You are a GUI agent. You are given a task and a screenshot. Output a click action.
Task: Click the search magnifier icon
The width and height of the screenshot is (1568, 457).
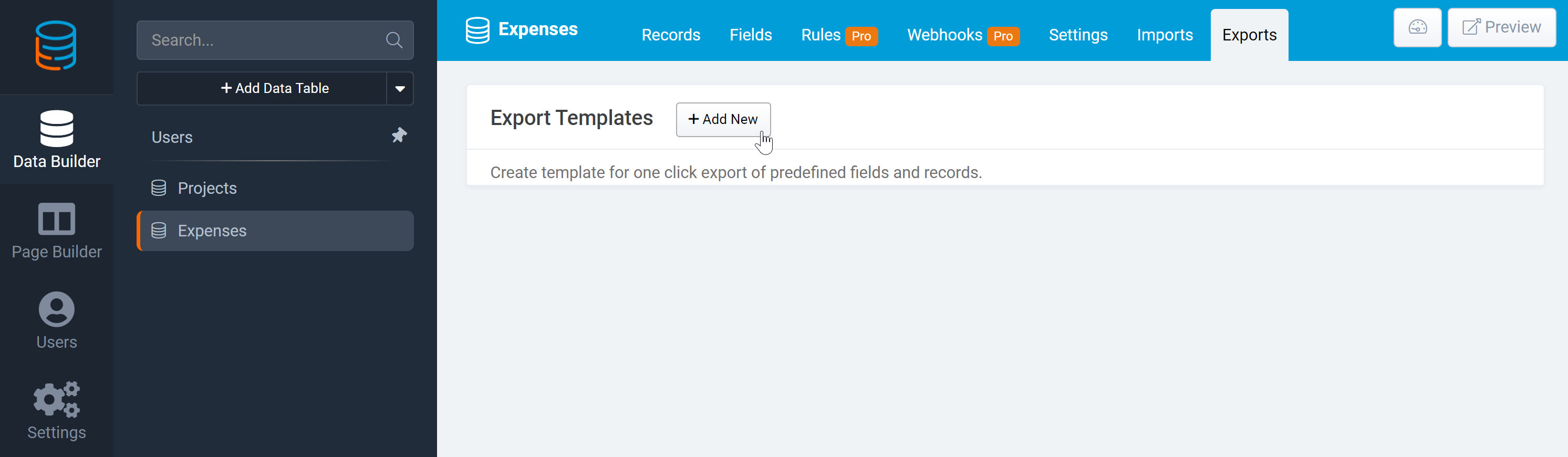click(x=394, y=40)
